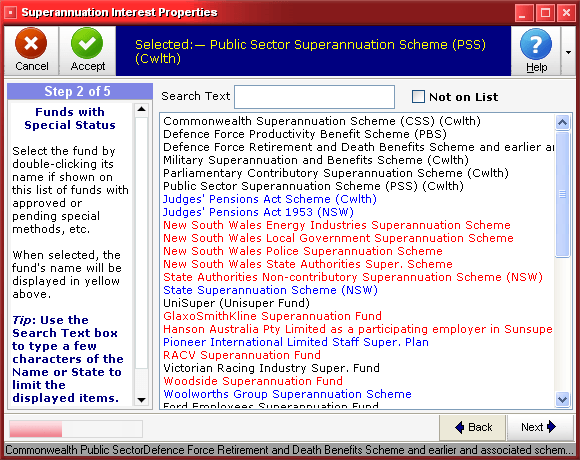Select Military Superannuation and Benefits Scheme (Cwlth)
The image size is (580, 460).
tap(316, 160)
